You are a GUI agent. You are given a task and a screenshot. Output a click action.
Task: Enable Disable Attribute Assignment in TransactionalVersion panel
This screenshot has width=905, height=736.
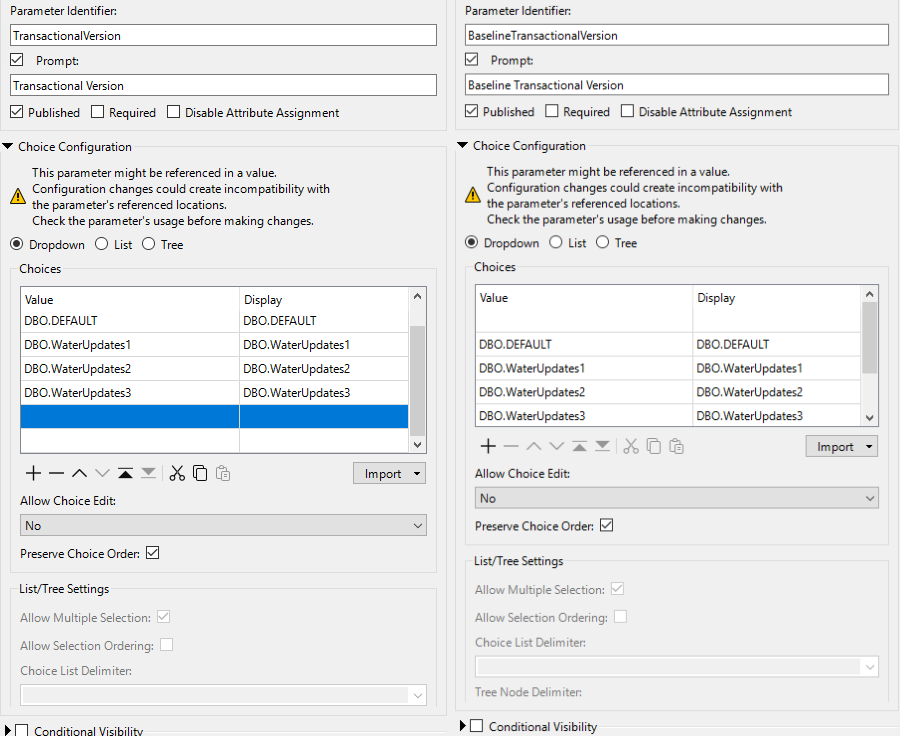173,111
